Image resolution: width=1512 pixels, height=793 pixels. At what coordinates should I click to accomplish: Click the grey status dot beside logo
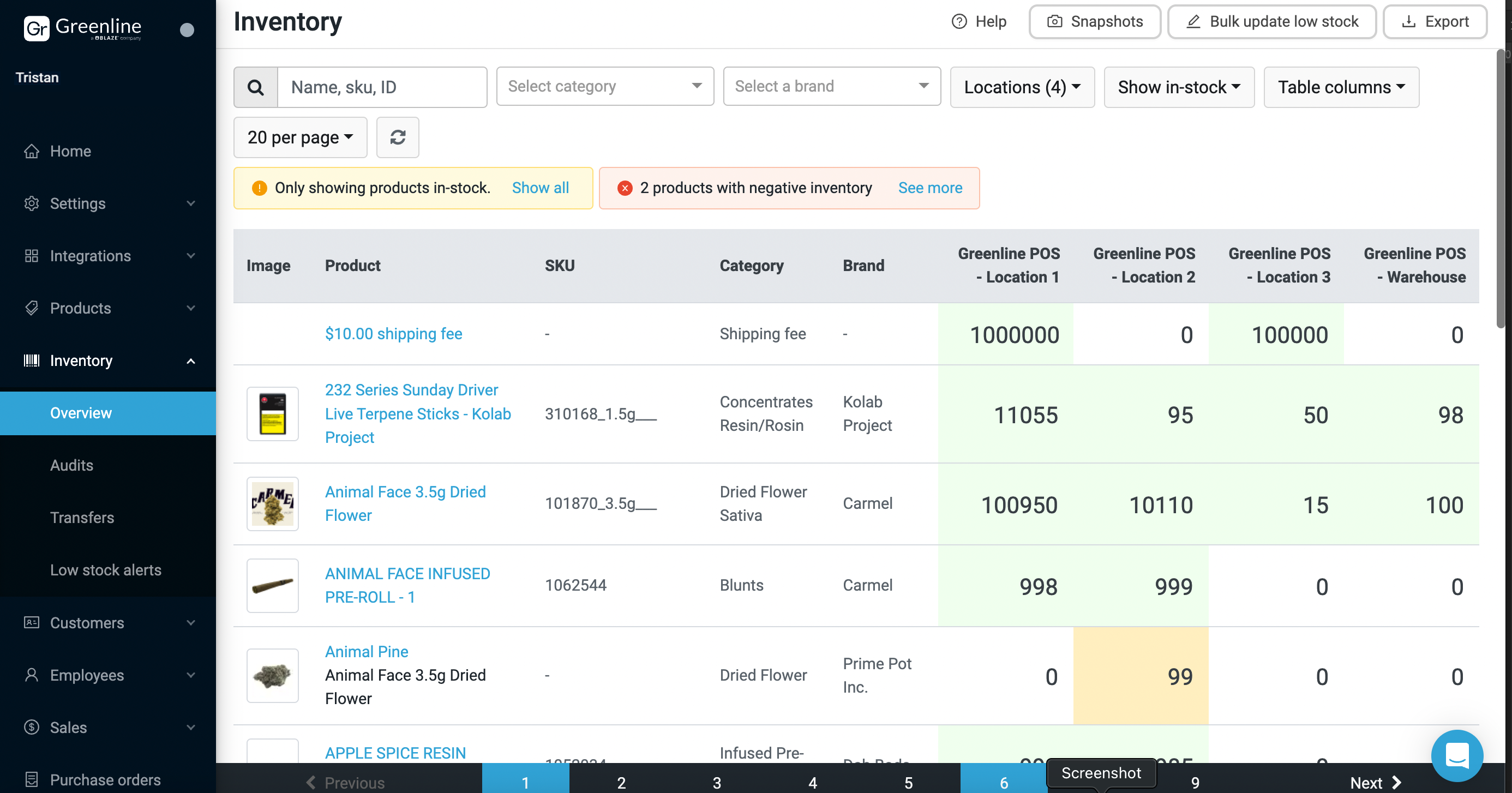tap(187, 29)
